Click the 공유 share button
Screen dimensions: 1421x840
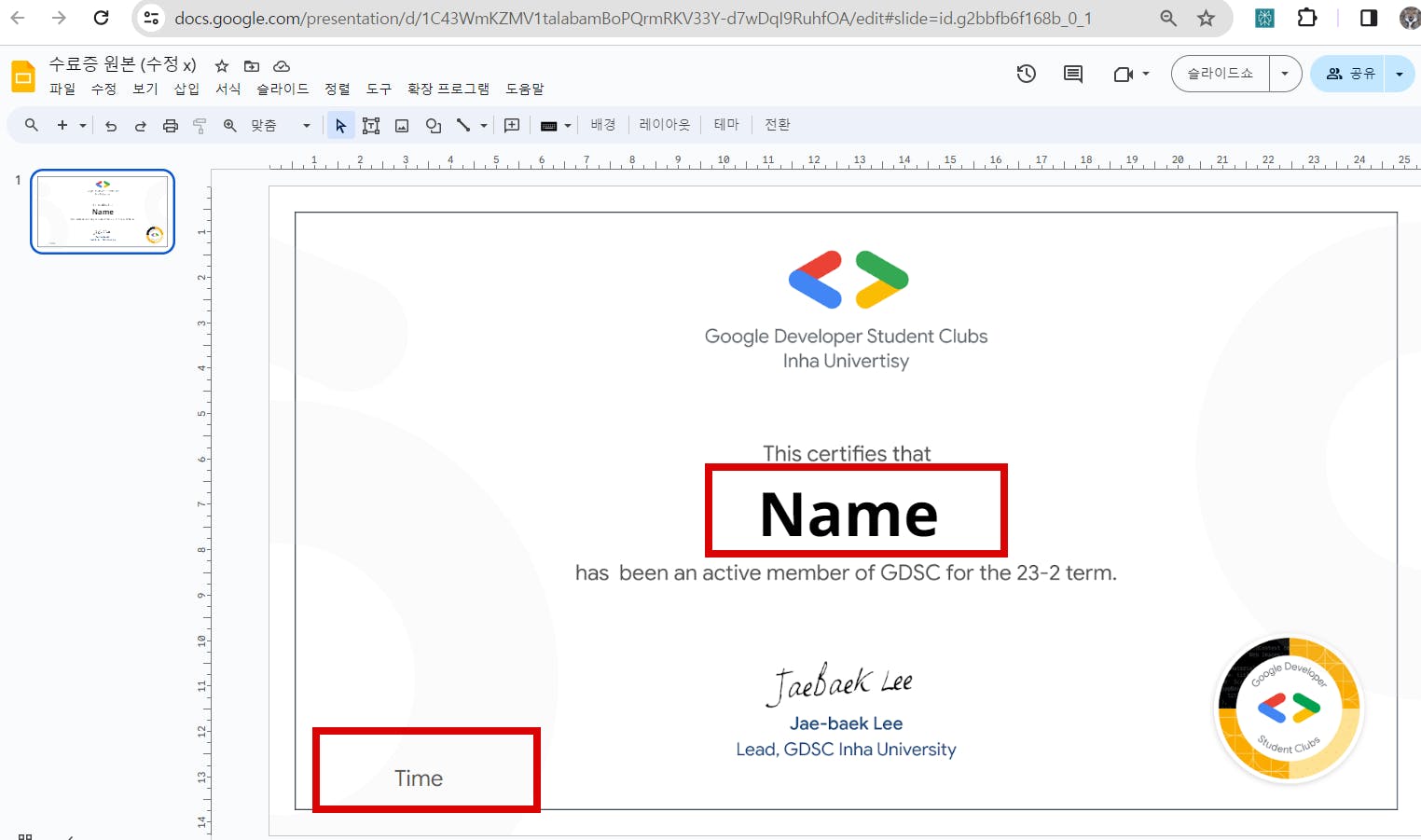[1348, 74]
